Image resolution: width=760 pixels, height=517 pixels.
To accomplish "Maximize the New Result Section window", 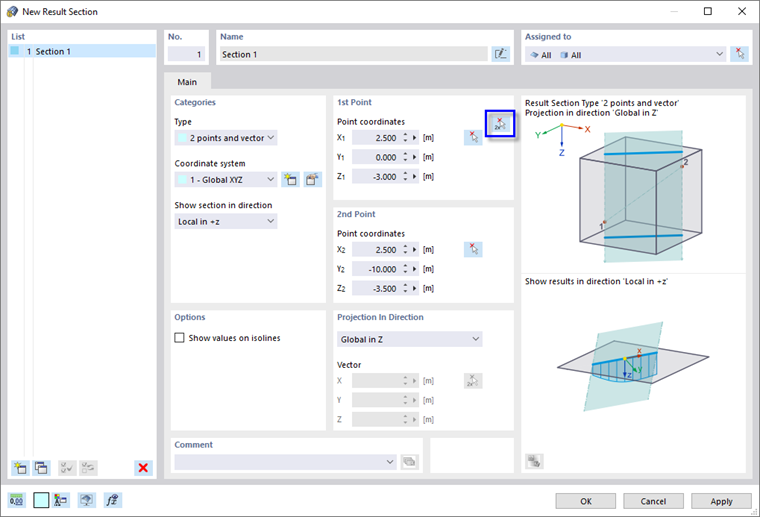I will tap(708, 11).
